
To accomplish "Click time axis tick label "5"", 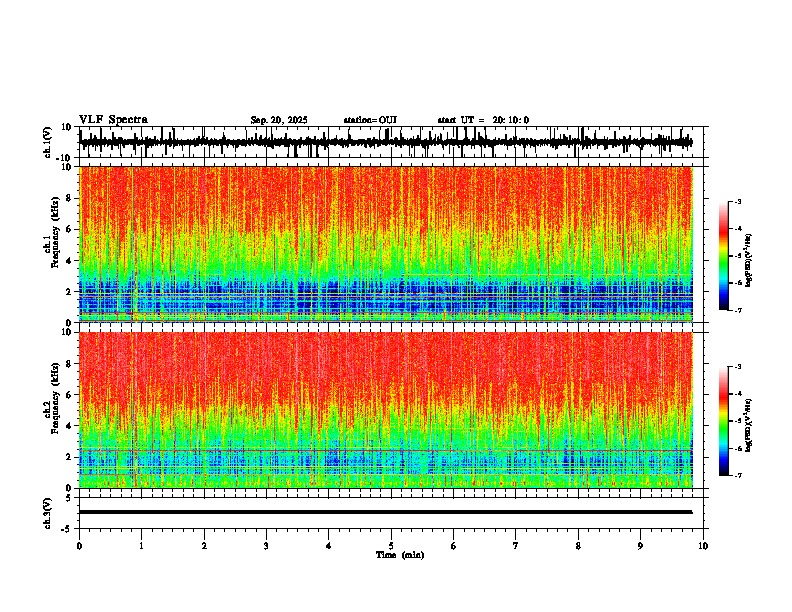I will [391, 546].
